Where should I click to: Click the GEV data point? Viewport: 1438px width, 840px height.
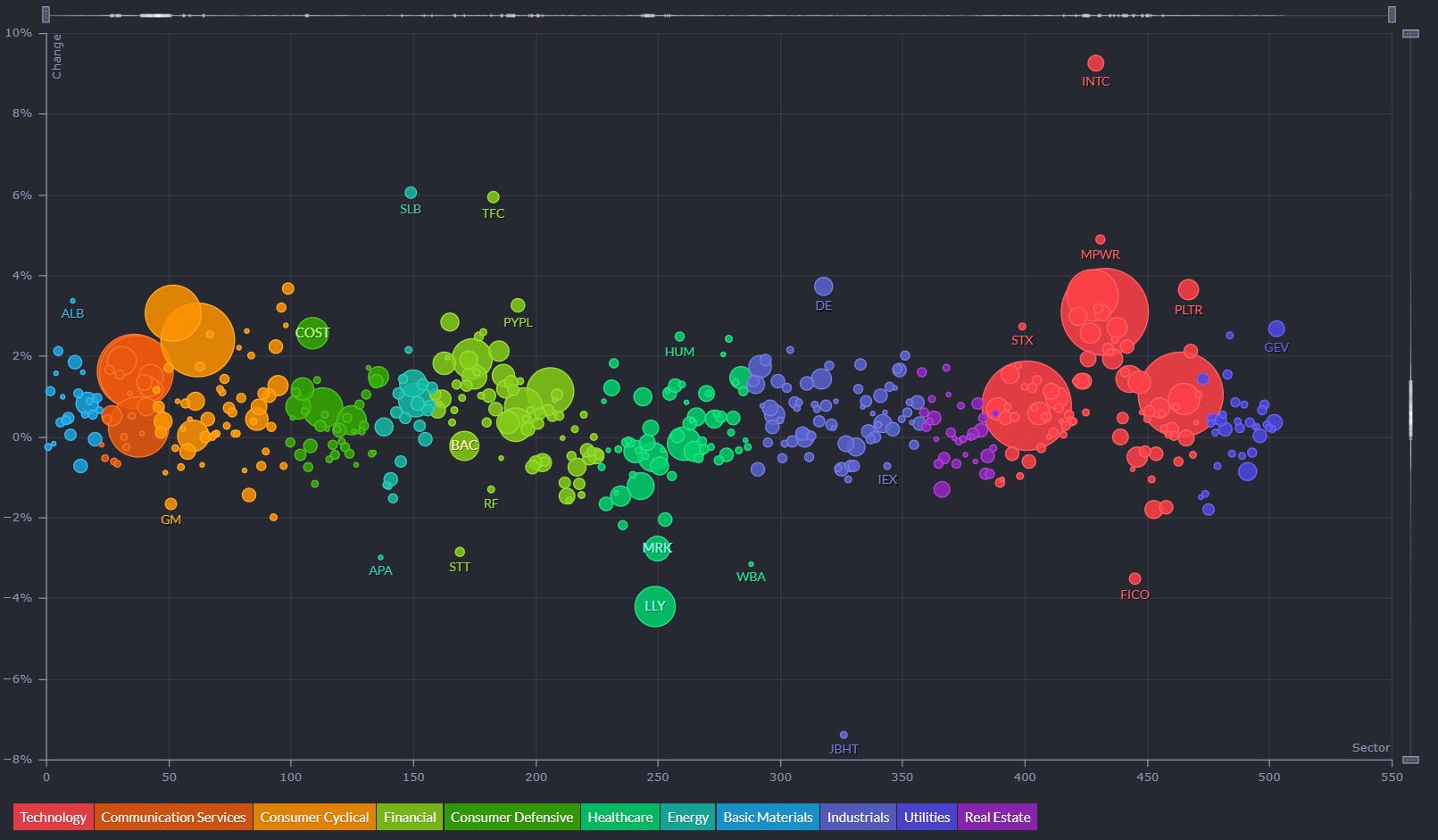point(1276,329)
